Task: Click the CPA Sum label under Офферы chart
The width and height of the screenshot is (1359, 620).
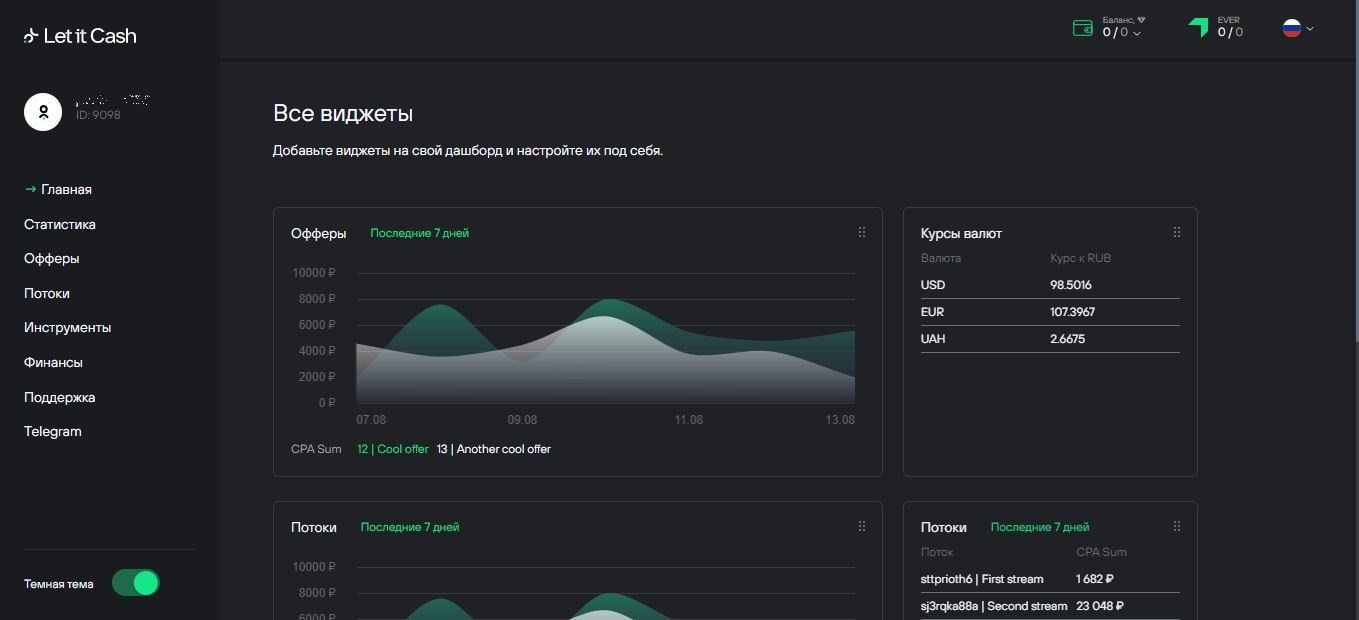Action: click(x=316, y=449)
